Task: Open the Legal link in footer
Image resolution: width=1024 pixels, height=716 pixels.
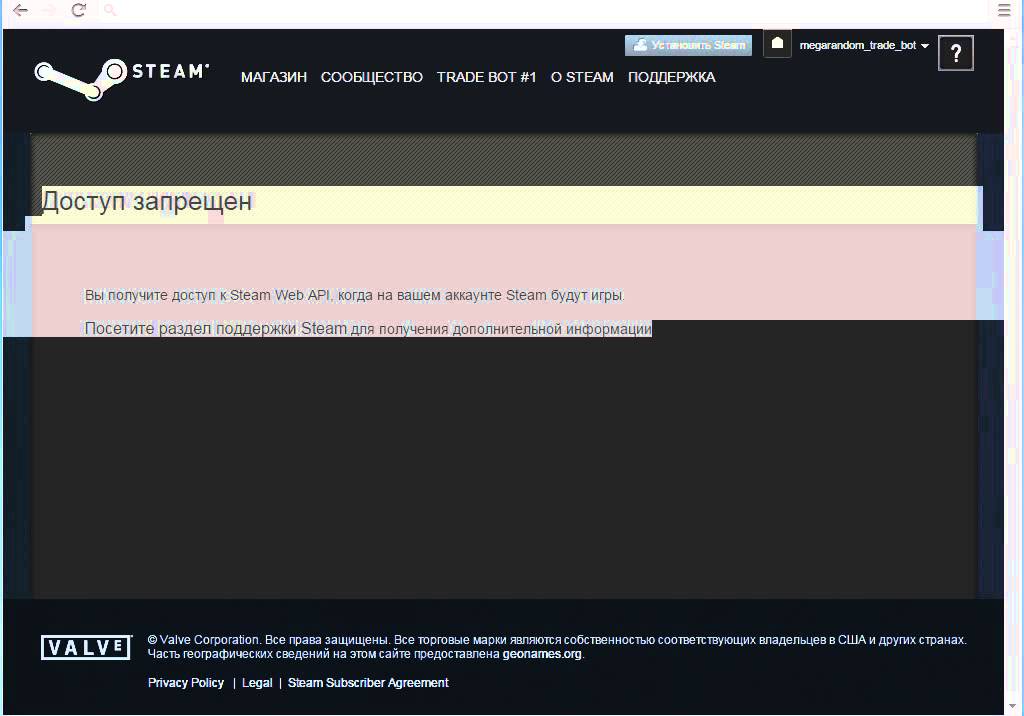Action: point(257,683)
